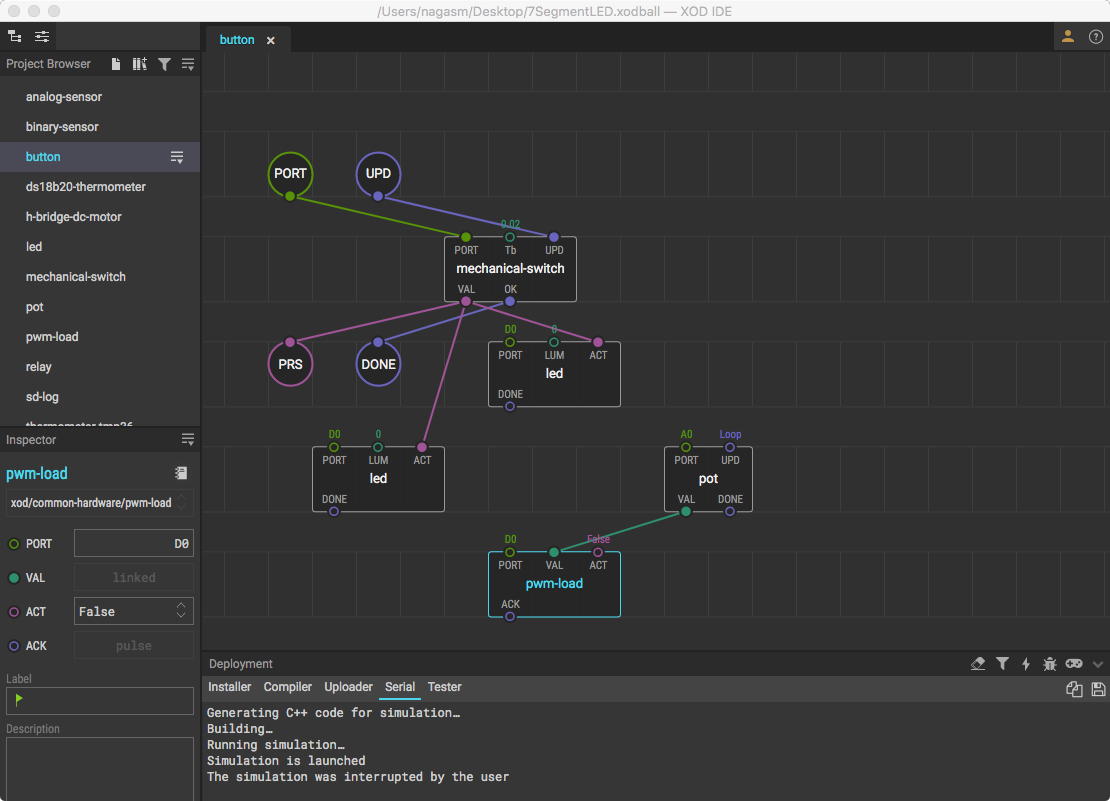Toggle the Project Browser filter funnel

coord(164,64)
